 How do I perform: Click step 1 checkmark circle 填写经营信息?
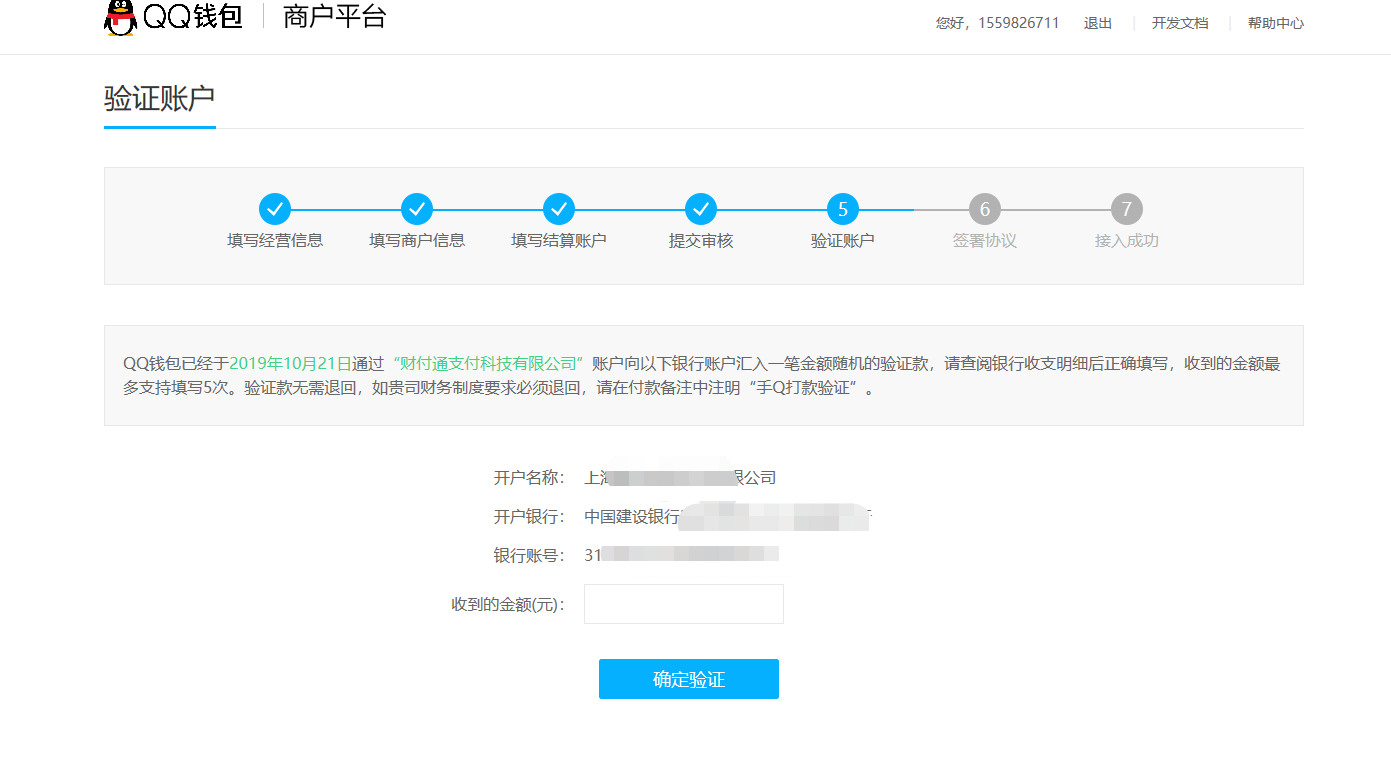point(275,209)
